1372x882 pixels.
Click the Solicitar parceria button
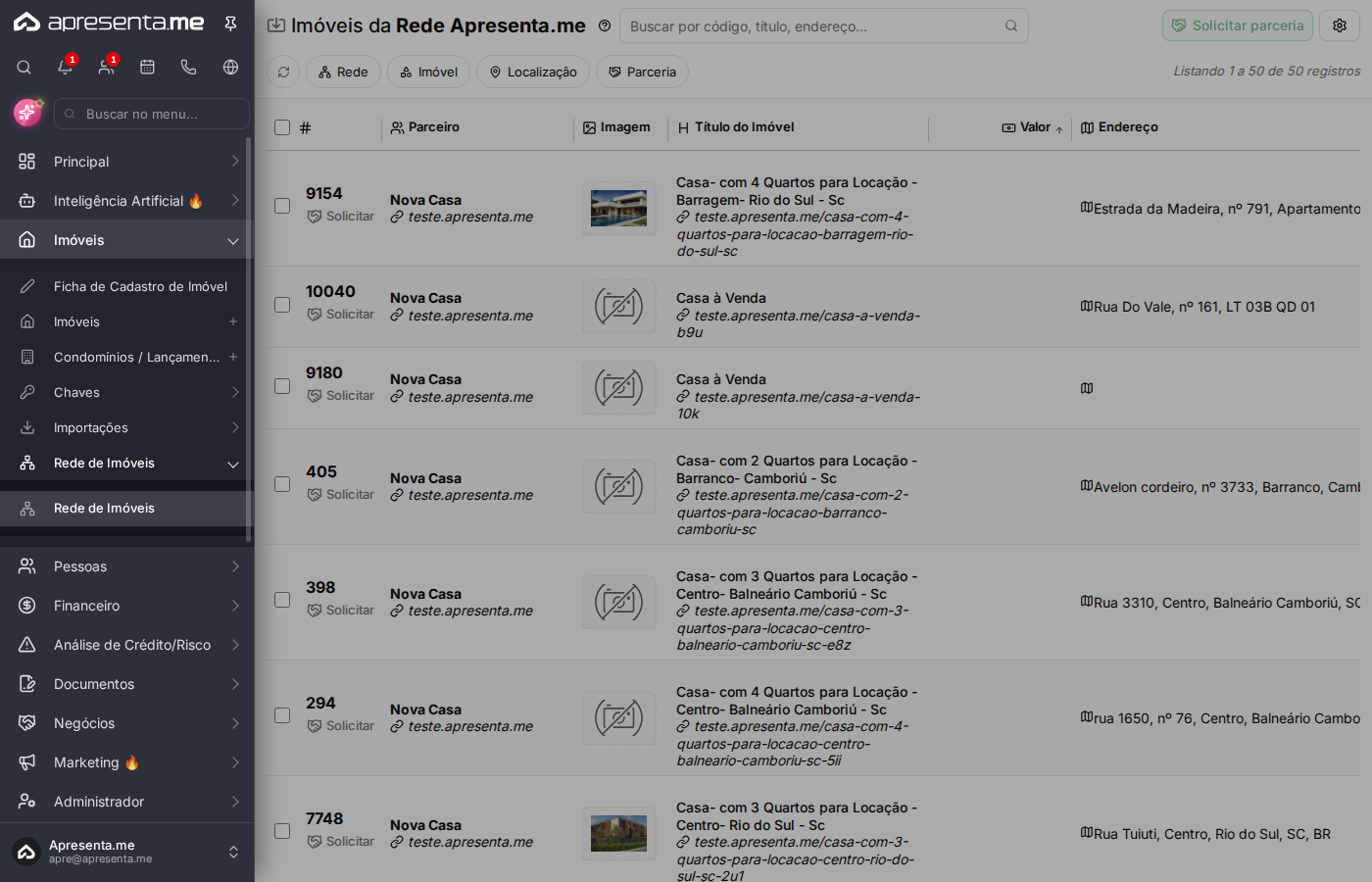[1238, 25]
